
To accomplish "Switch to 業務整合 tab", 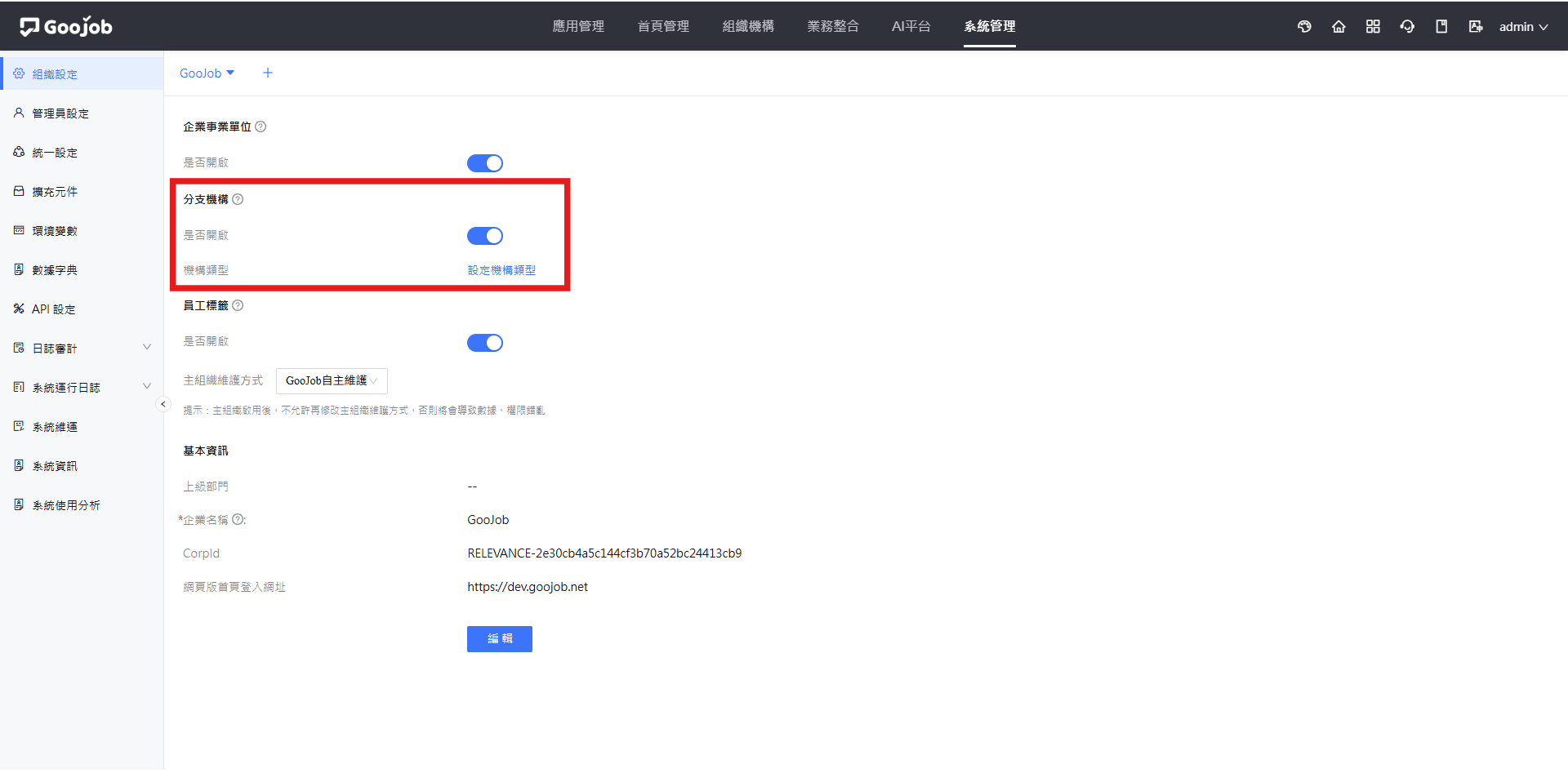I will 833,26.
